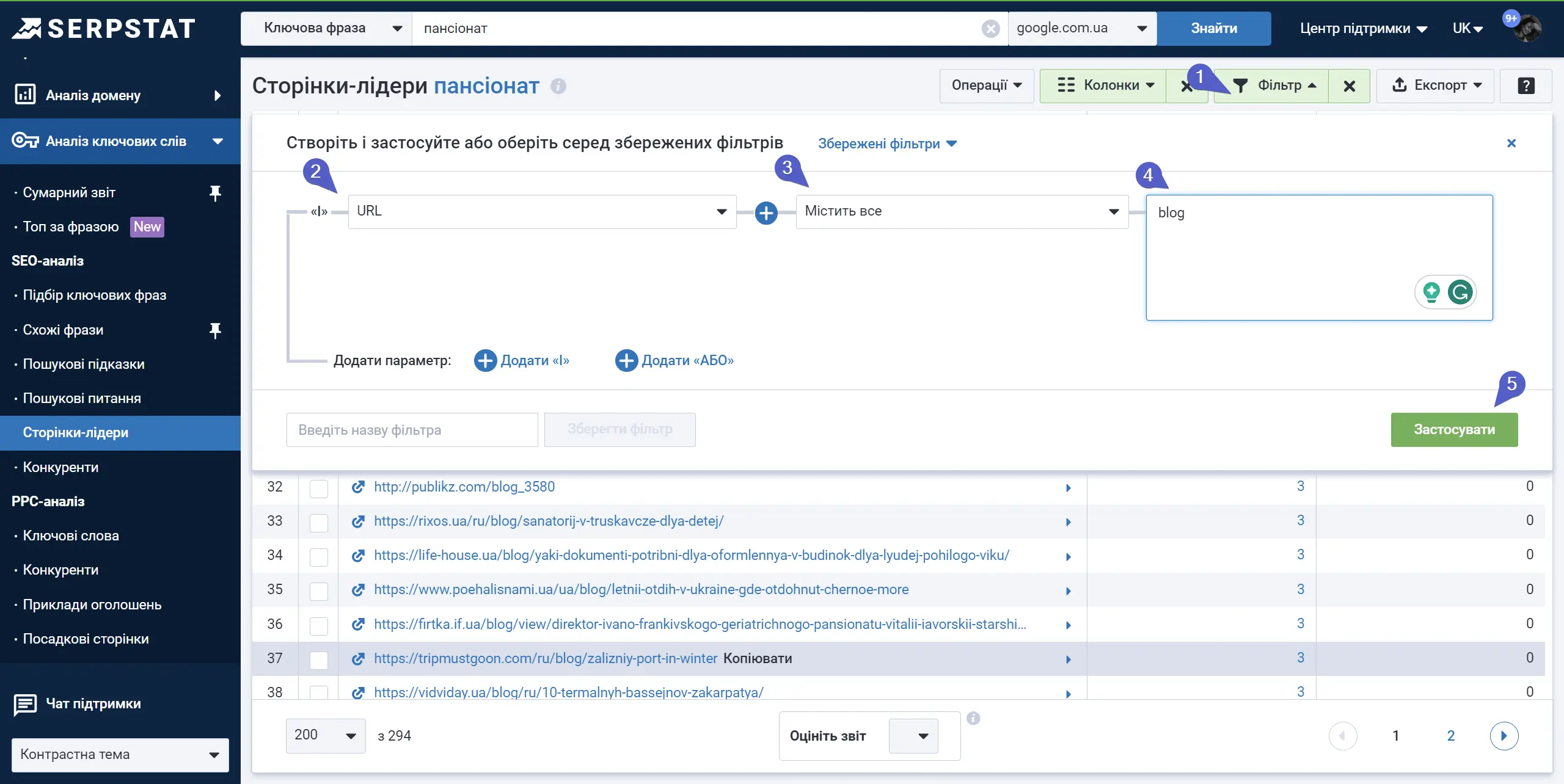The image size is (1564, 784).
Task: Open Пошукові підказки menu item
Action: pyautogui.click(x=84, y=365)
